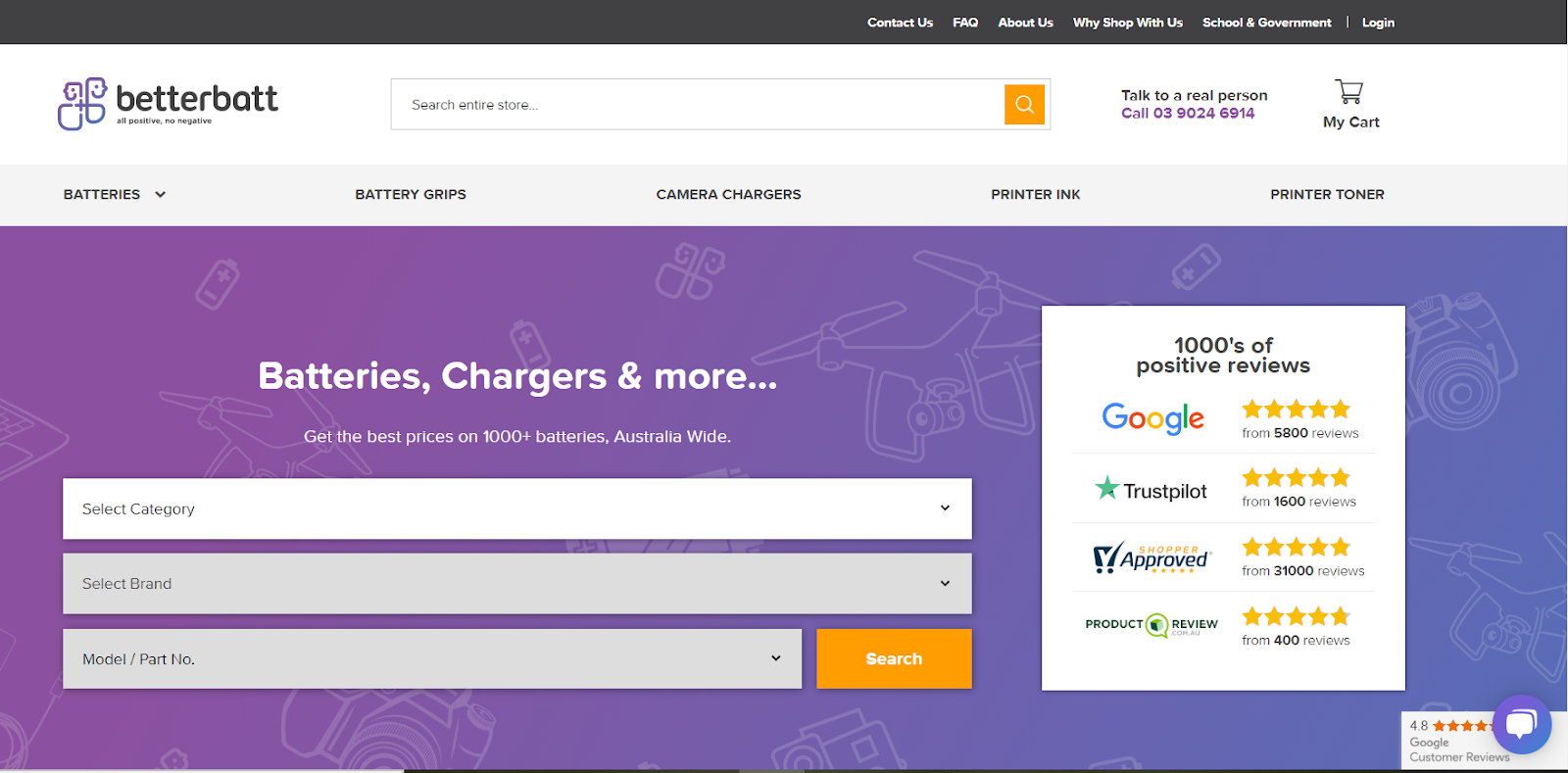Screen dimensions: 1568x773
Task: Click 'from 1600 reviews' text
Action: 1299,502
